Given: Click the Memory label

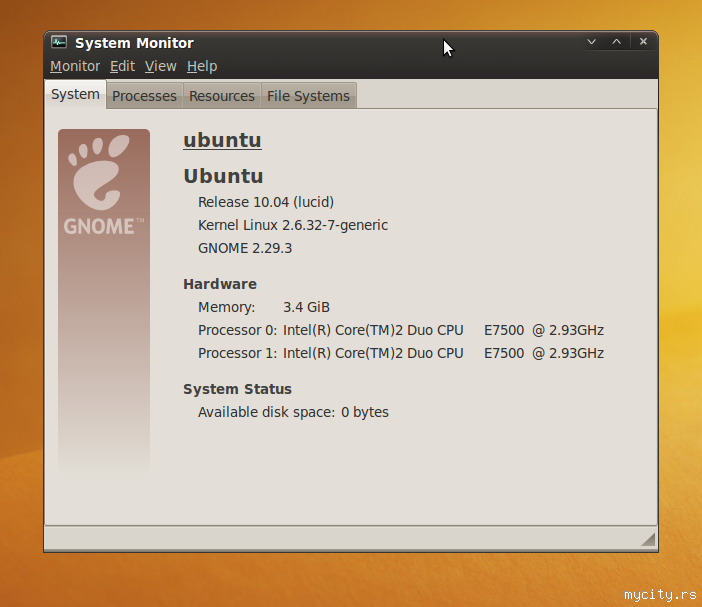Looking at the screenshot, I should pos(227,308).
